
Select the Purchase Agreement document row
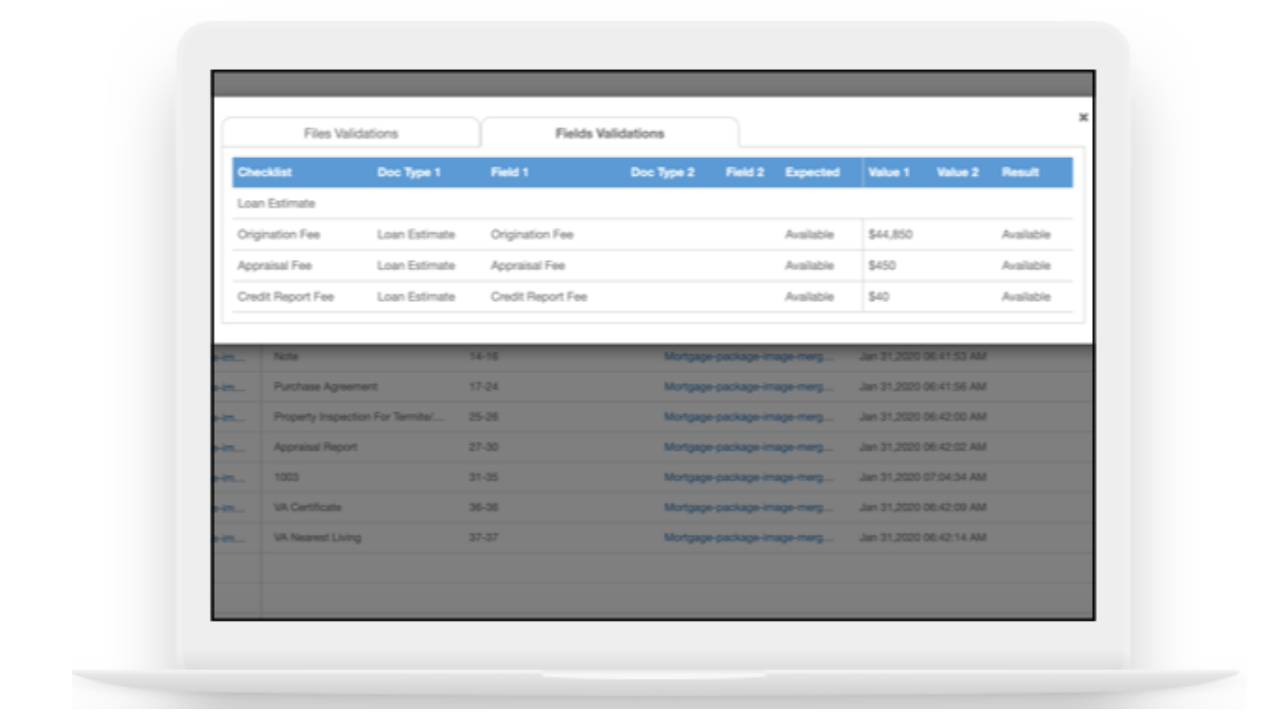click(x=653, y=386)
